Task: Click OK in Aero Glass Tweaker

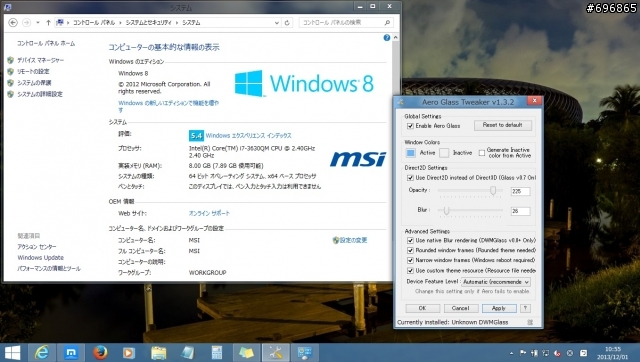Action: pos(422,309)
